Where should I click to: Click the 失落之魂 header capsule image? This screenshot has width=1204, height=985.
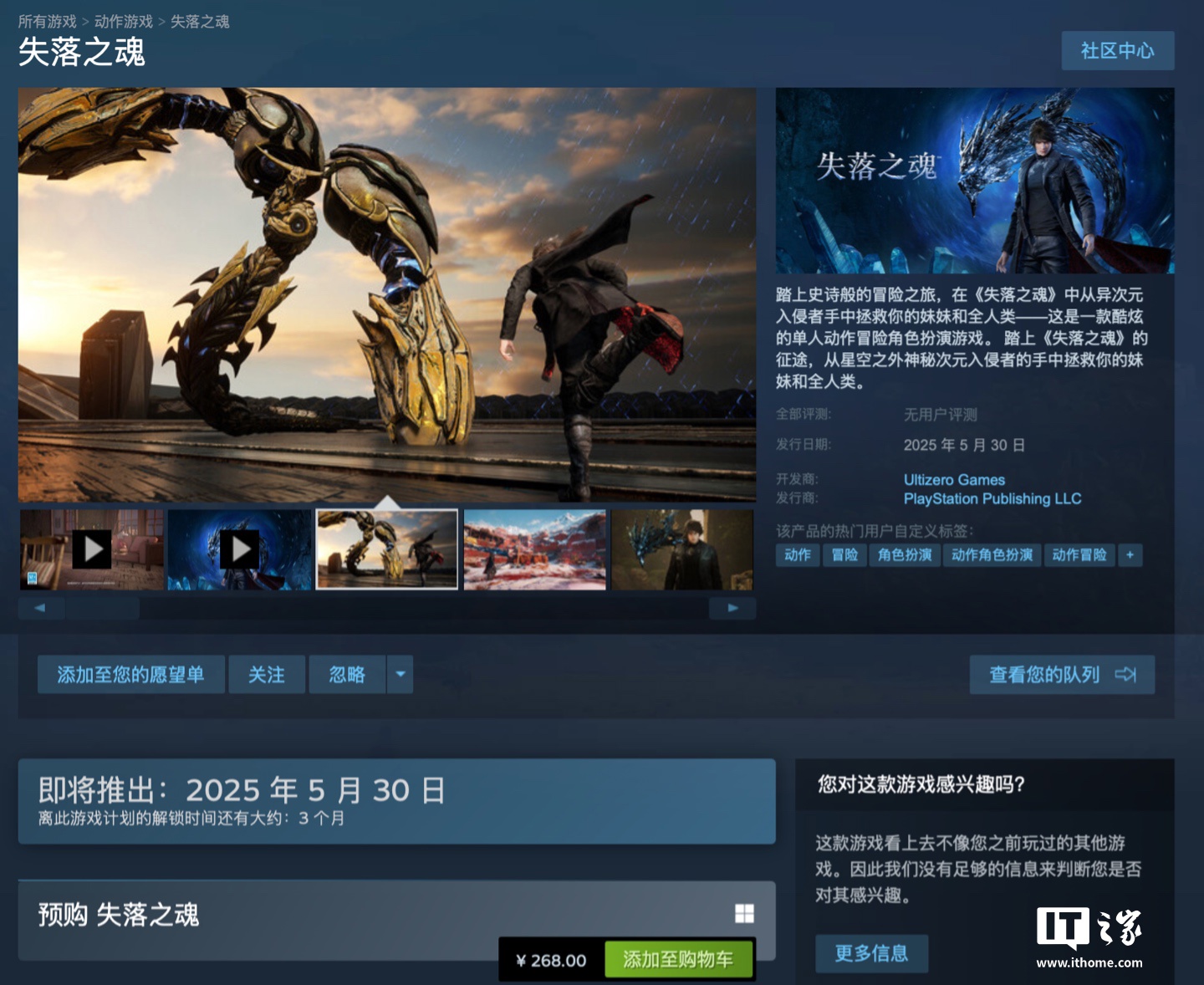coord(975,181)
